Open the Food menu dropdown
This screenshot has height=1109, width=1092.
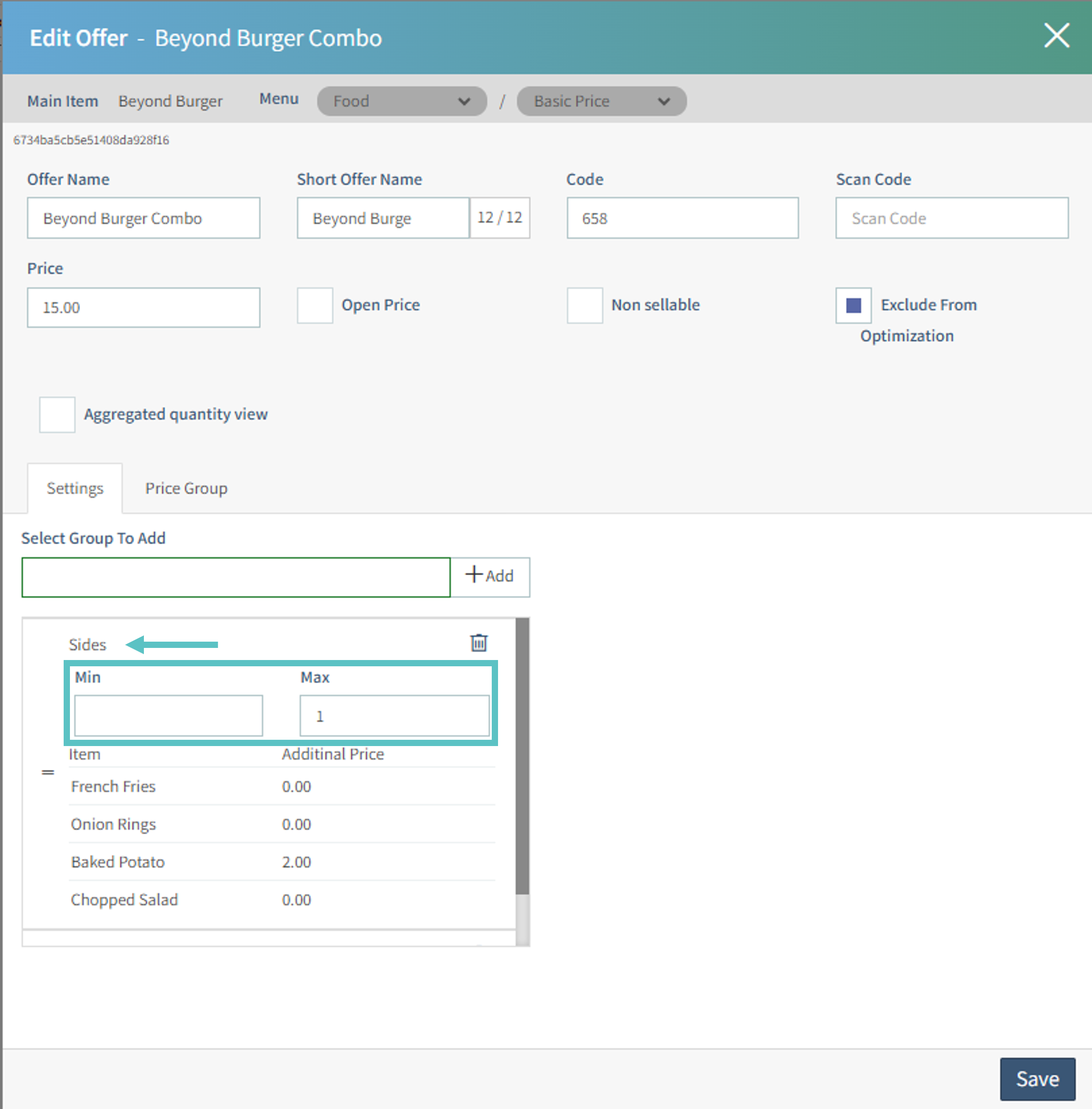(x=402, y=102)
